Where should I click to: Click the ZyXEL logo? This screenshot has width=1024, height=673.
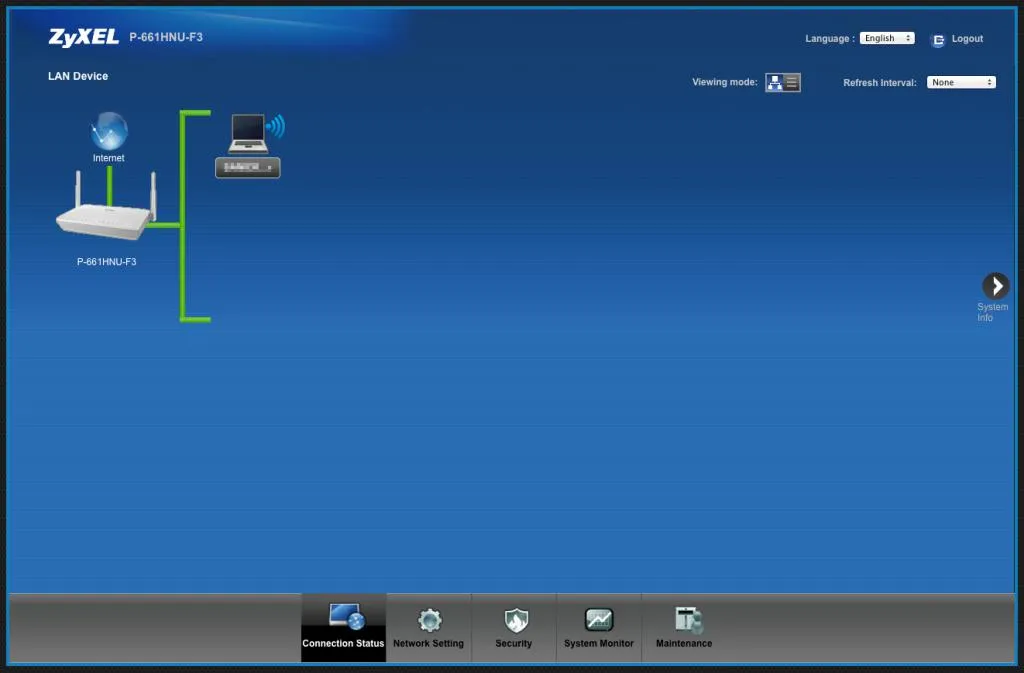(x=84, y=37)
